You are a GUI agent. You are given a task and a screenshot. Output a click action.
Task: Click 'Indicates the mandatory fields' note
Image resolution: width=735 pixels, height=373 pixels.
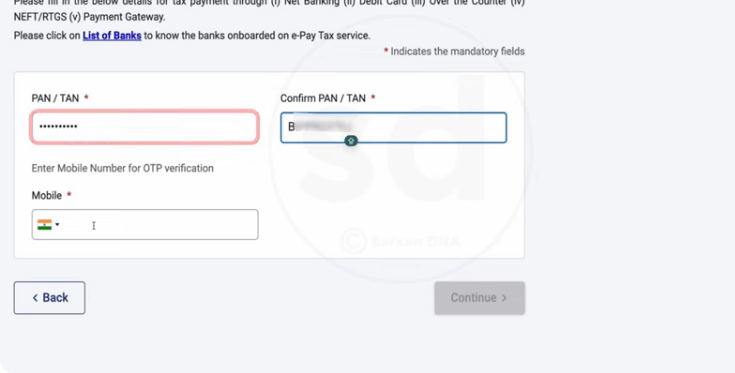click(x=458, y=52)
